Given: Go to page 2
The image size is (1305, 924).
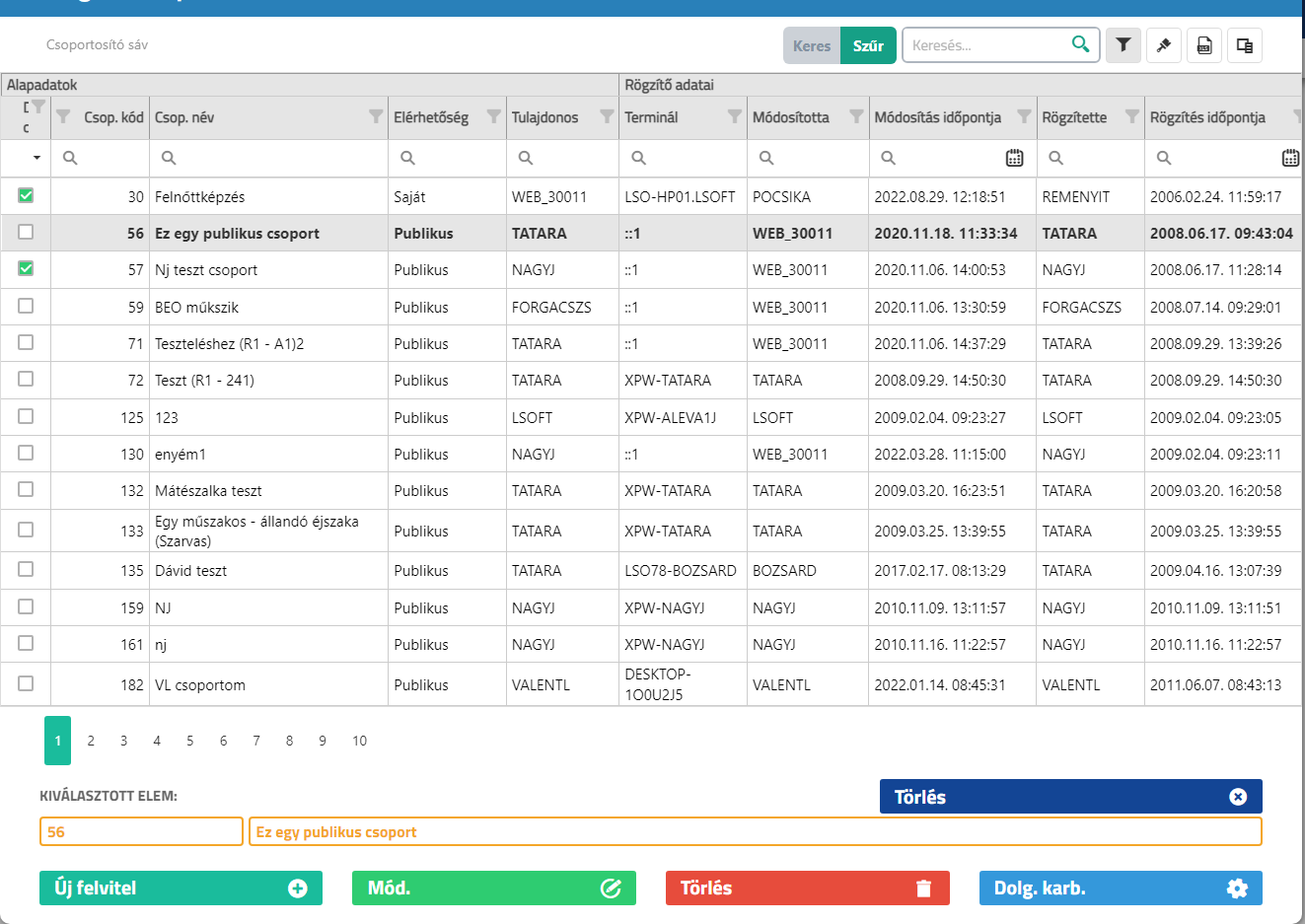Looking at the screenshot, I should (91, 741).
